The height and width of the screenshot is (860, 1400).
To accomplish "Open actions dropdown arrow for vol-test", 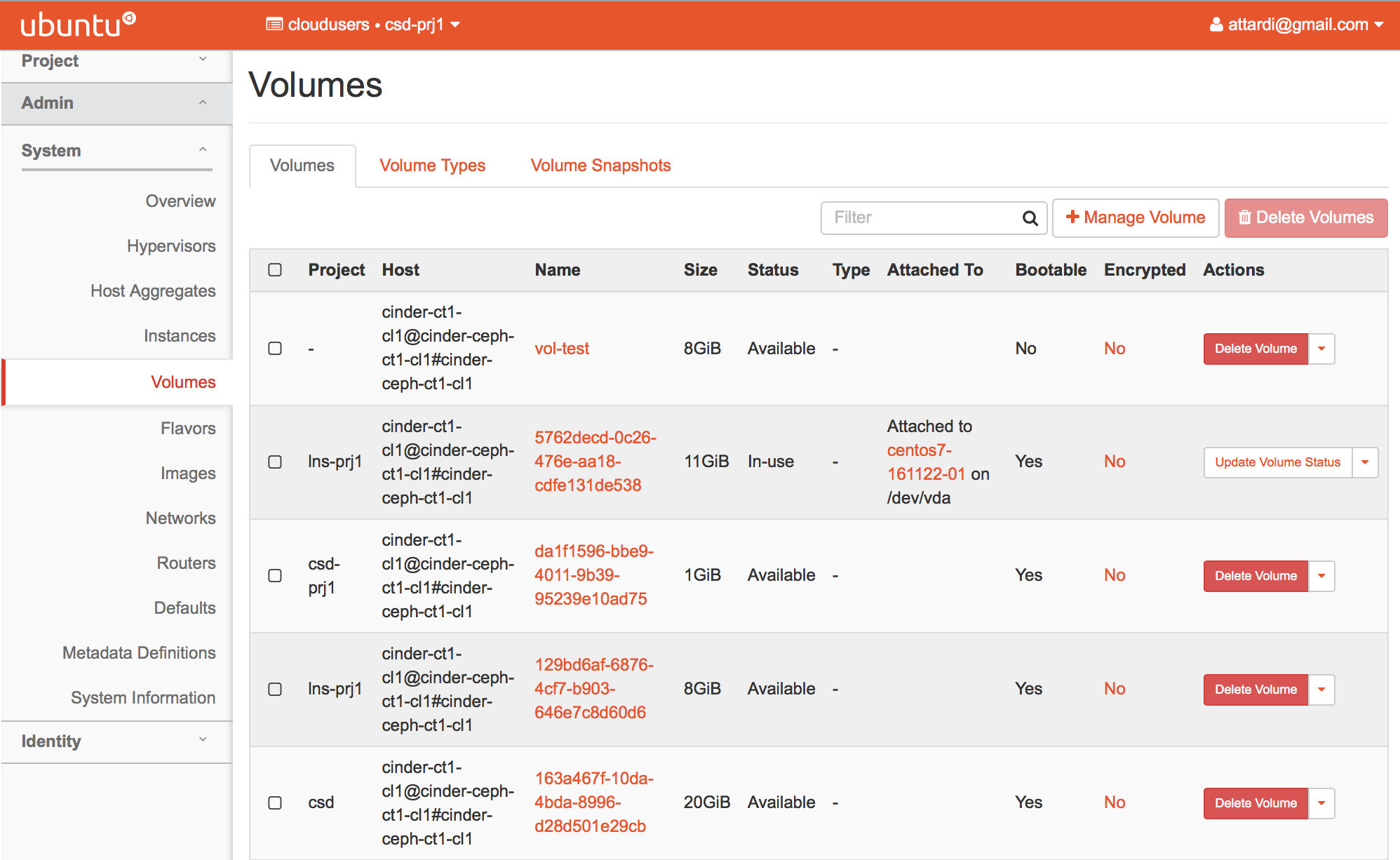I will pos(1321,349).
